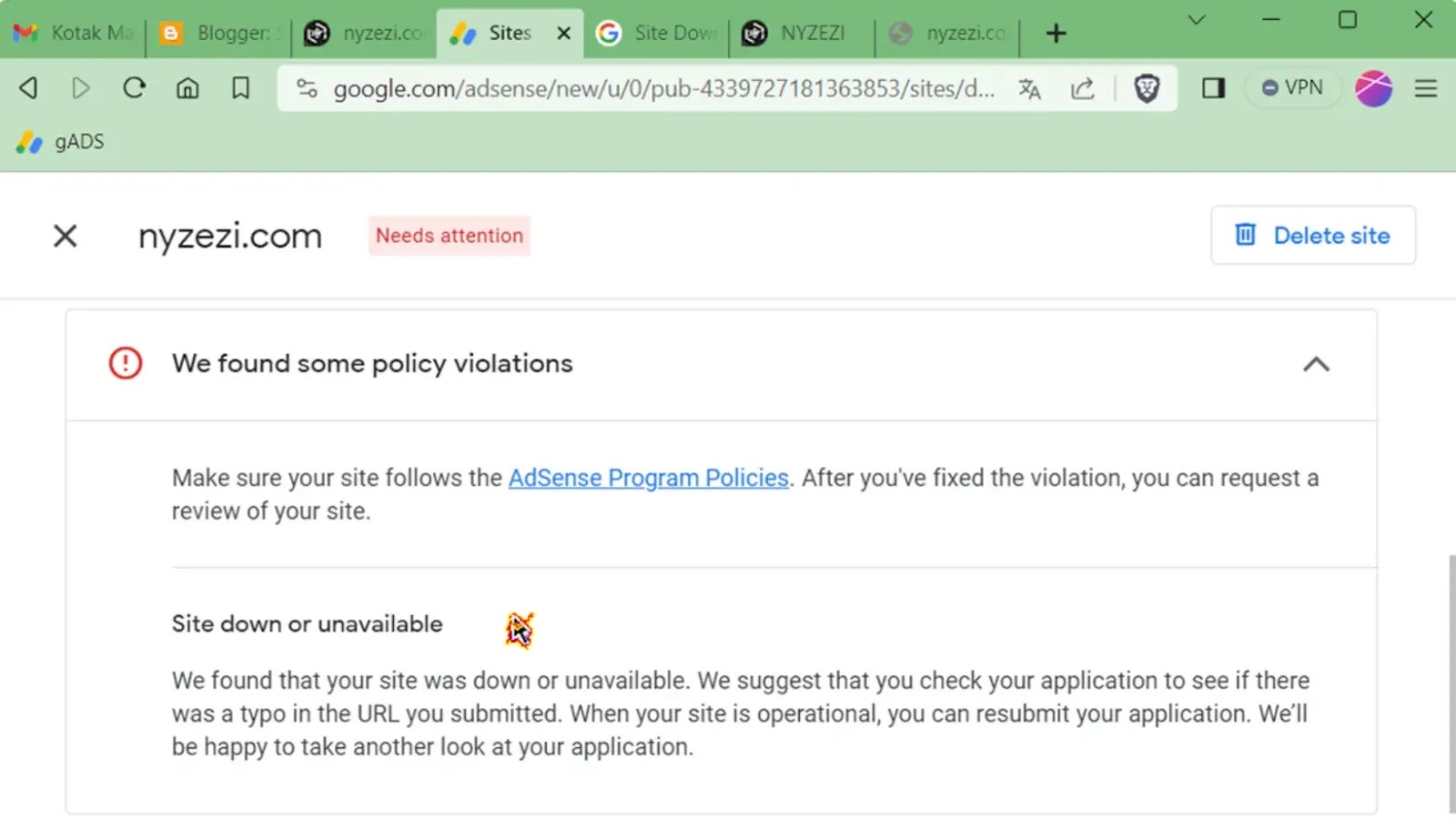Reload the AdSense page
The image size is (1456, 820).
click(134, 88)
